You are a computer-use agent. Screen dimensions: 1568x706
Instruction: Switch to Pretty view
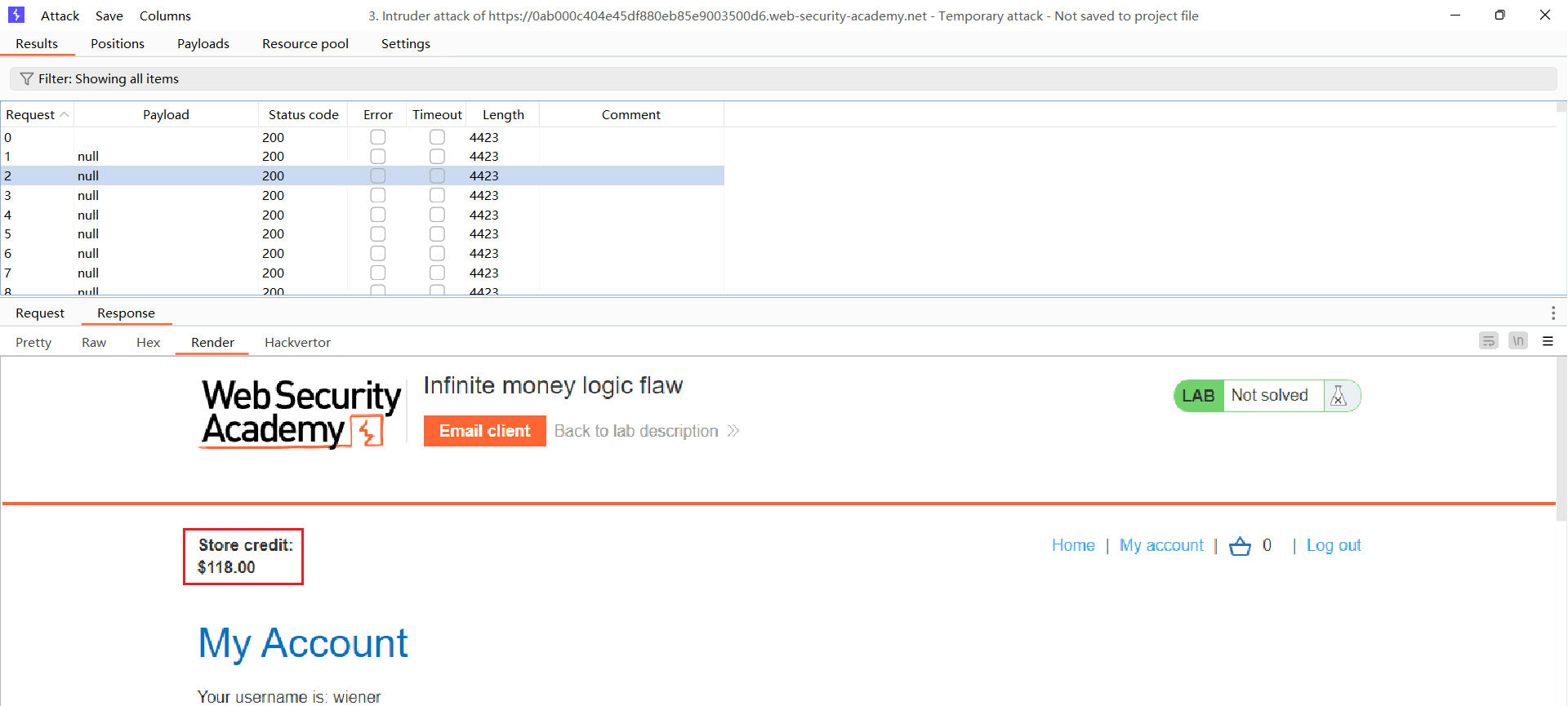coord(33,342)
